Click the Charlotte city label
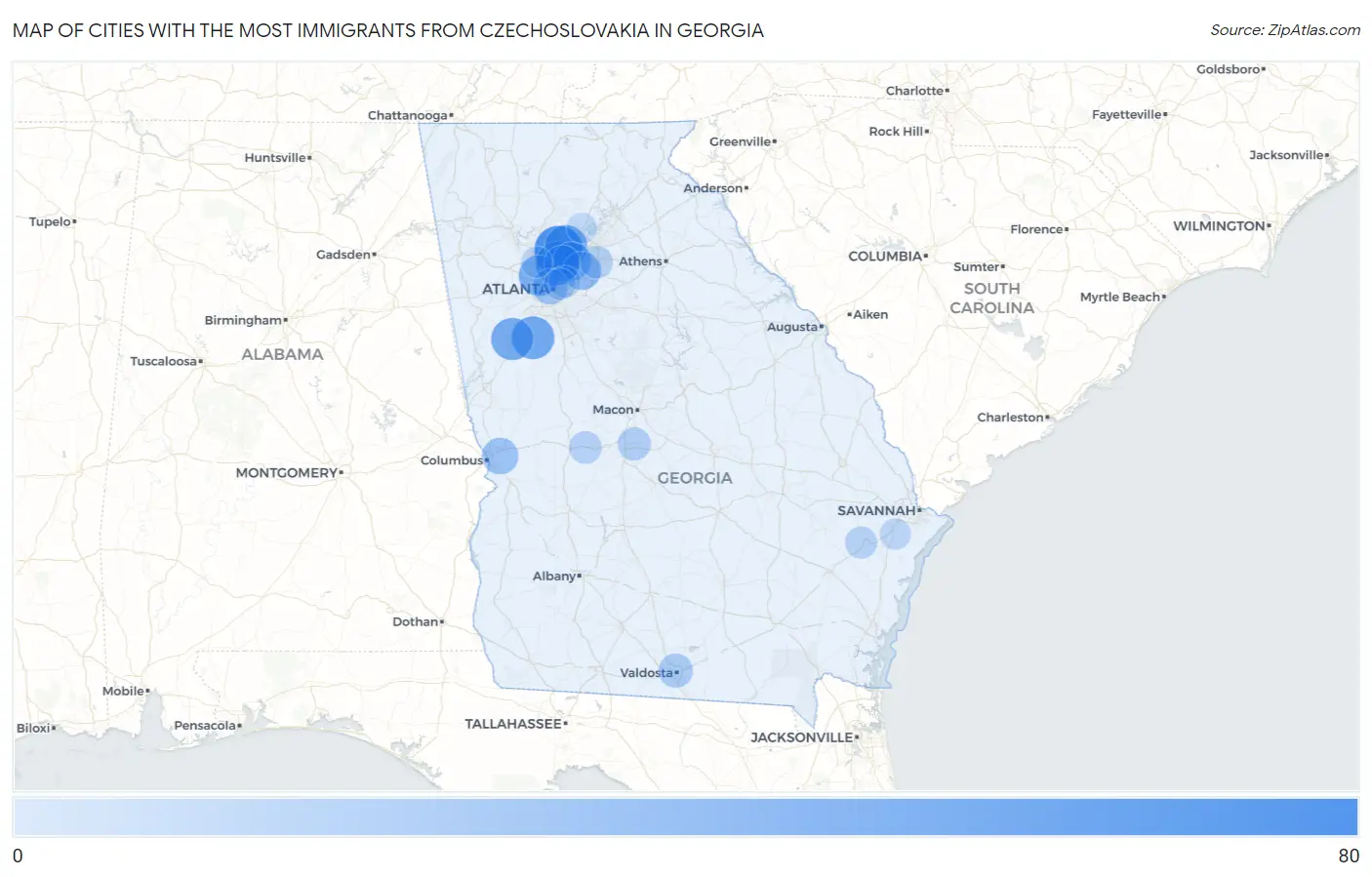Screen dimensions: 1372x877 pyautogui.click(x=915, y=91)
